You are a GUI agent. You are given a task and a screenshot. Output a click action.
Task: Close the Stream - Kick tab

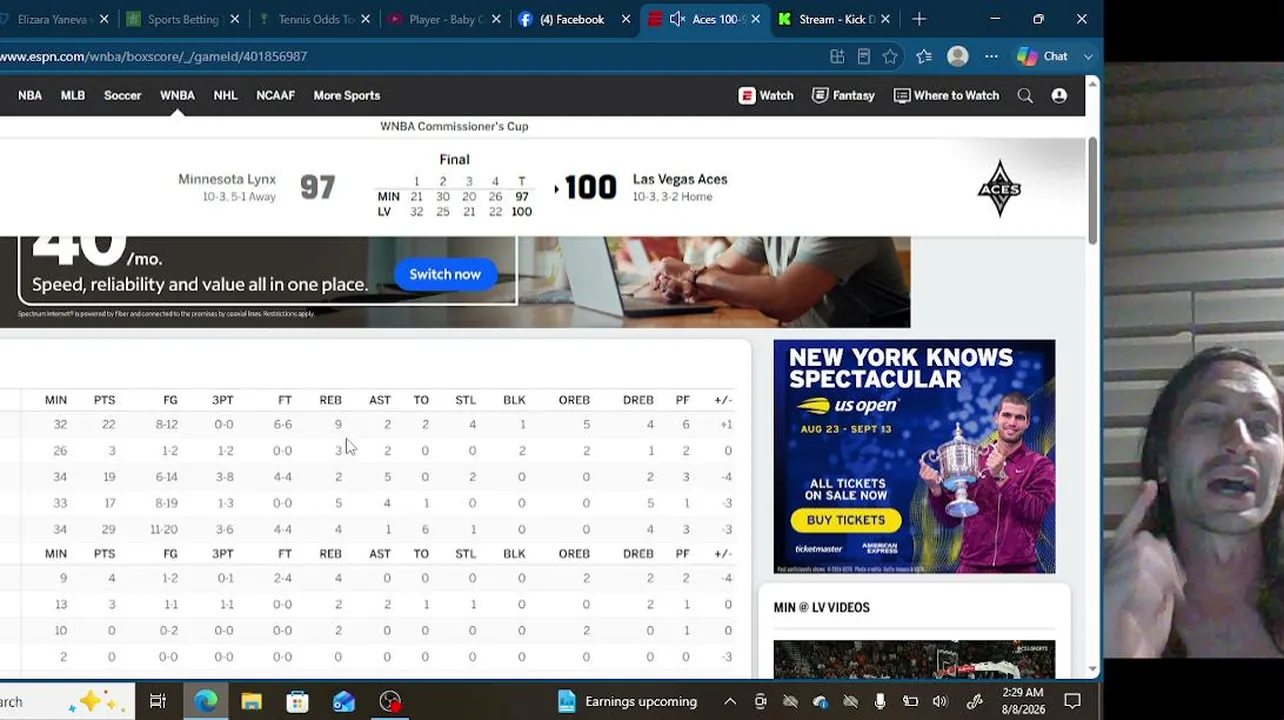pyautogui.click(x=886, y=19)
